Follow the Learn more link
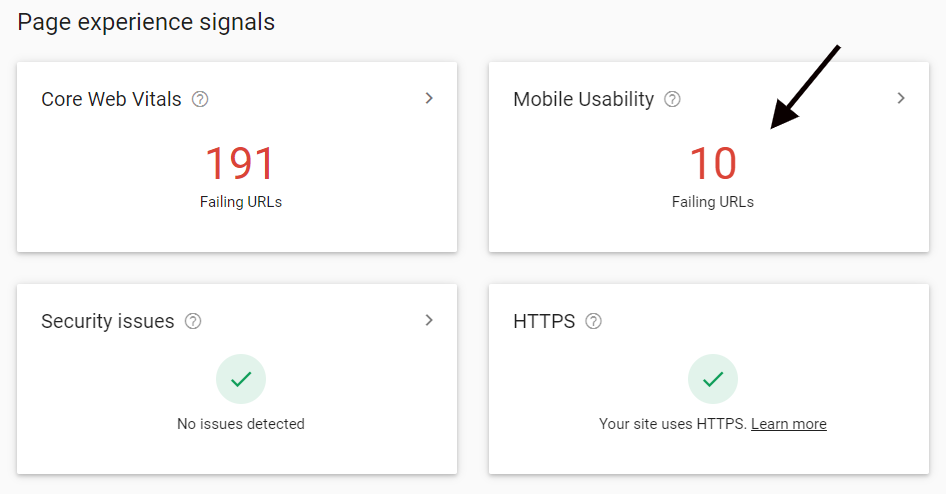Viewport: 946px width, 494px height. 789,423
